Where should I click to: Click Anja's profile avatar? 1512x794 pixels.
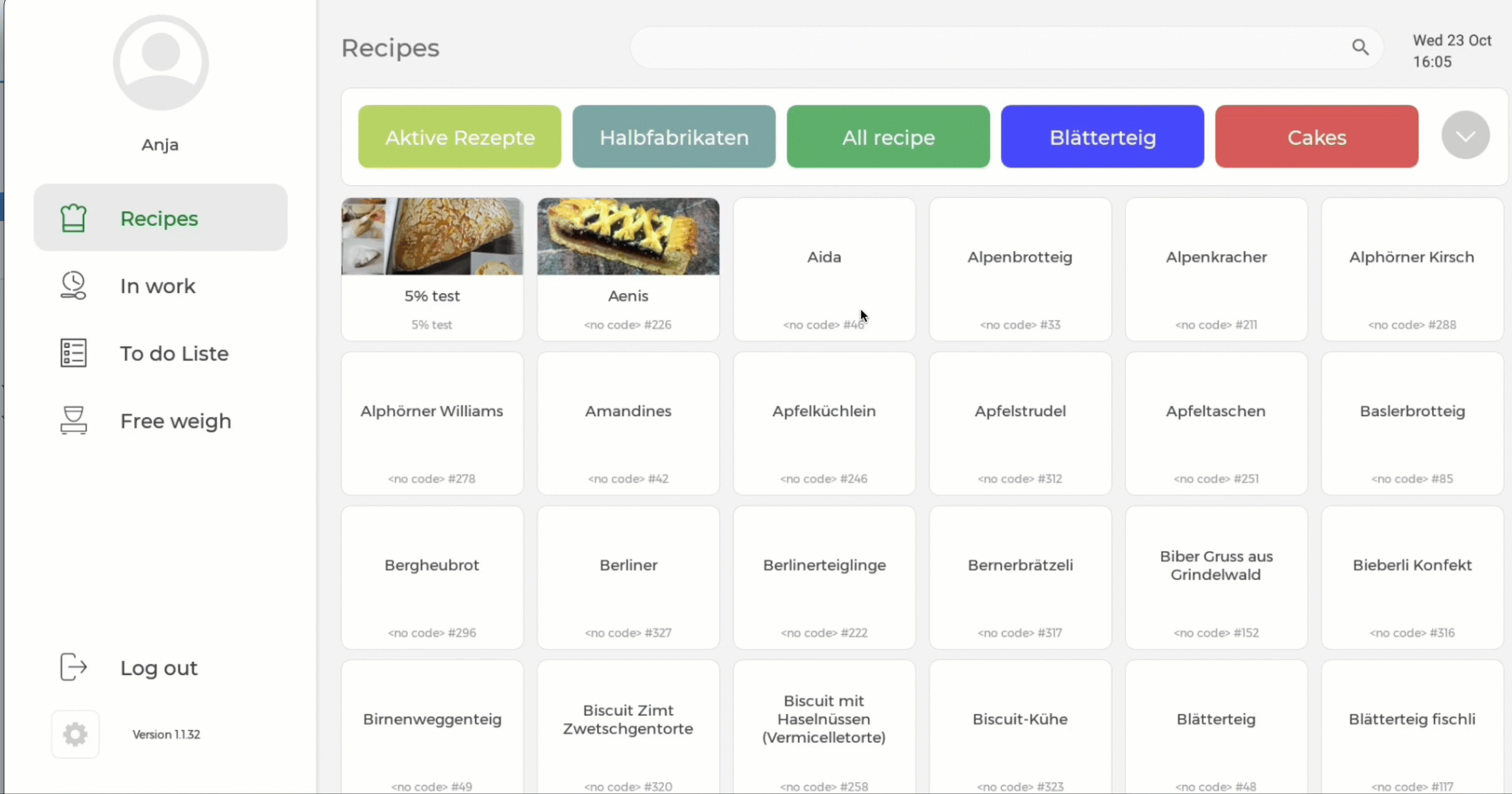click(161, 63)
